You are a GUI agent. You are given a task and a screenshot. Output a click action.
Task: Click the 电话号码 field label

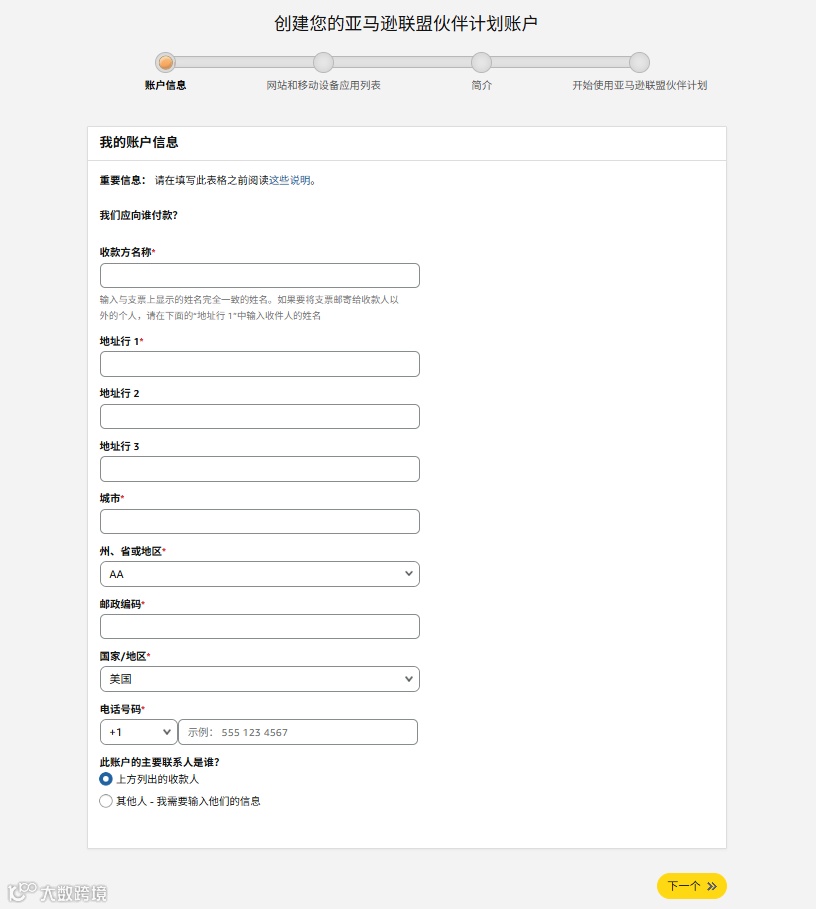pyautogui.click(x=121, y=709)
